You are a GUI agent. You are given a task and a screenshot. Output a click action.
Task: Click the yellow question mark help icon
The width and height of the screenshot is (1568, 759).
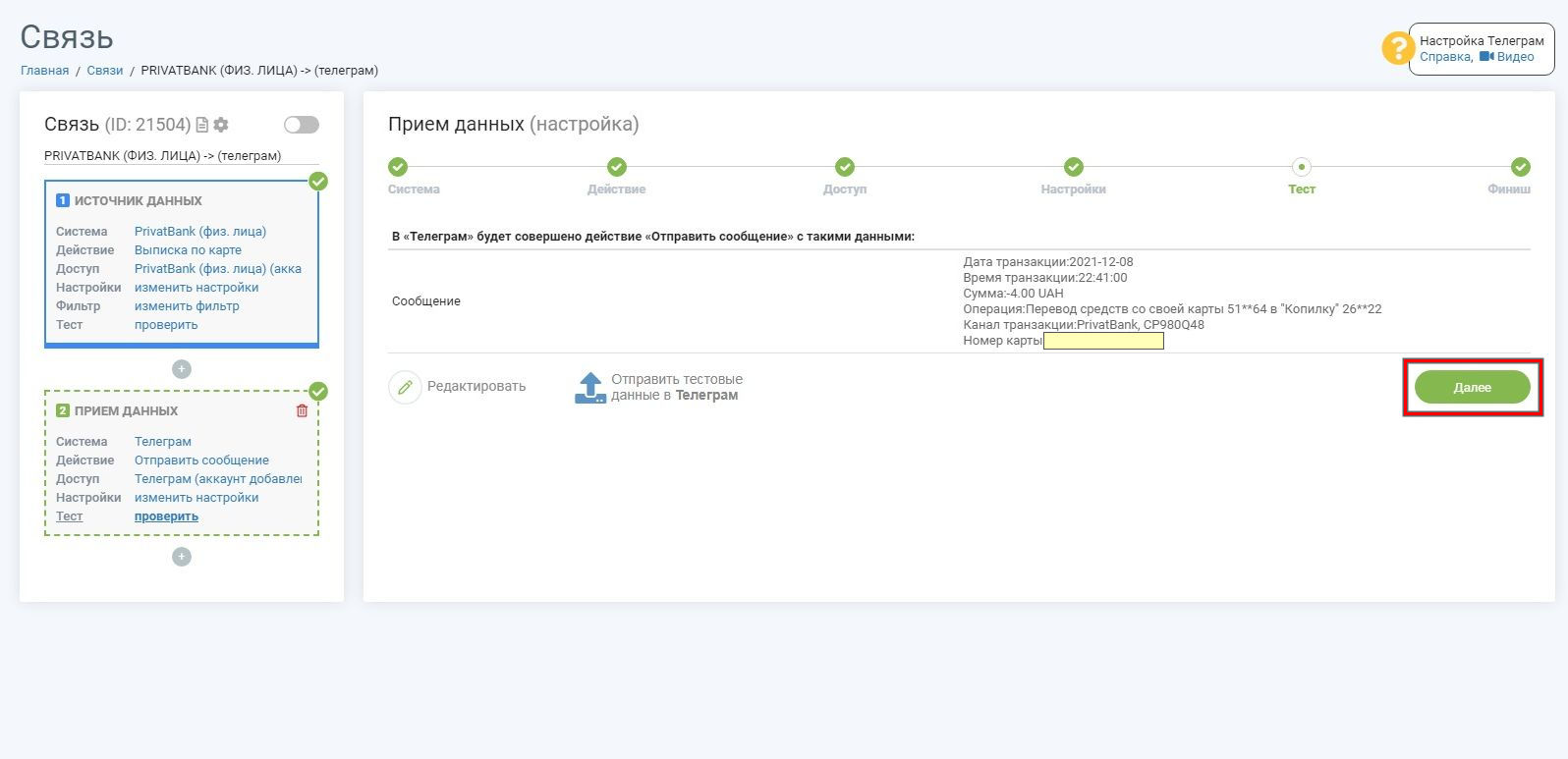point(1397,48)
